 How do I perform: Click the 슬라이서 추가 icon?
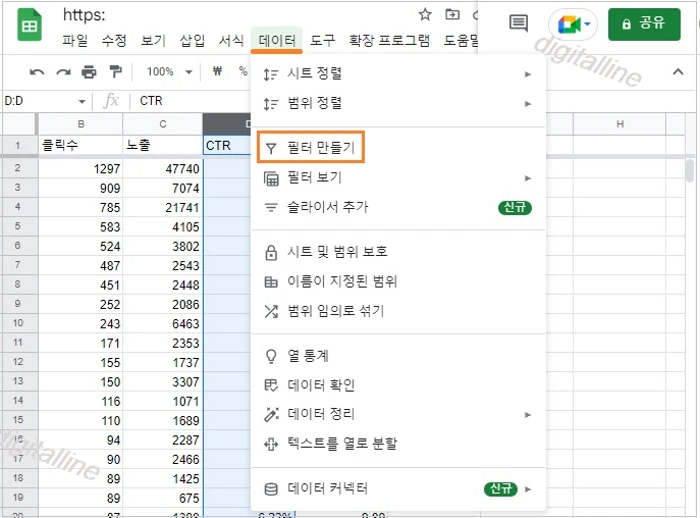(271, 207)
